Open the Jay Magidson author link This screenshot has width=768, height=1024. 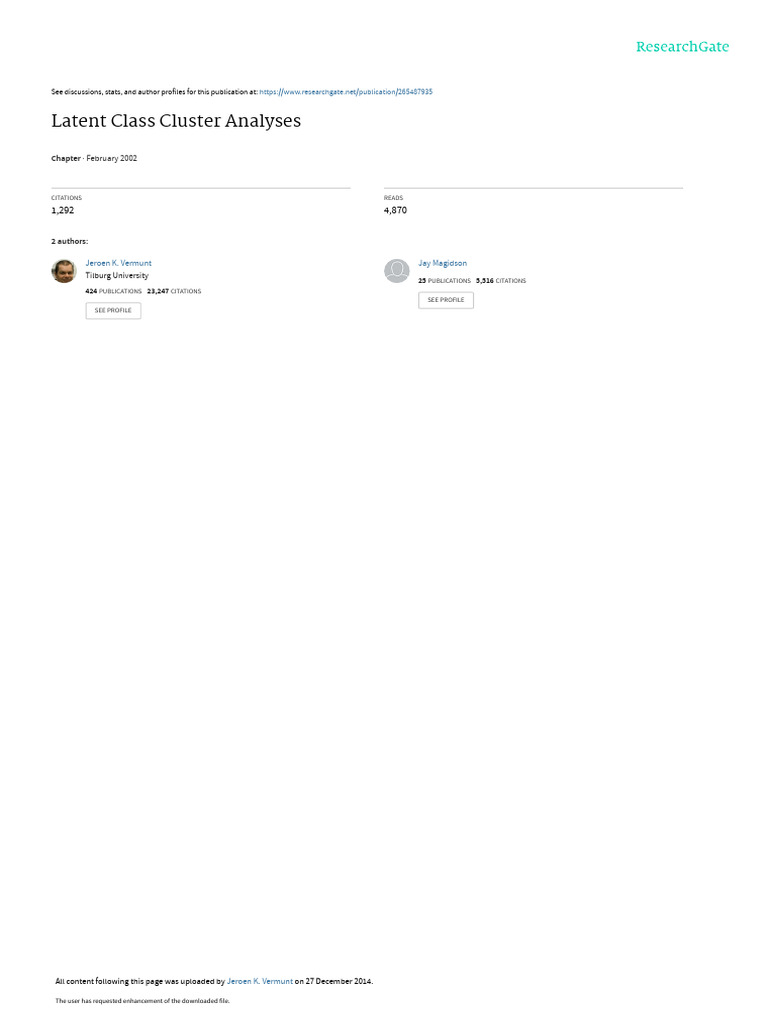[x=442, y=263]
